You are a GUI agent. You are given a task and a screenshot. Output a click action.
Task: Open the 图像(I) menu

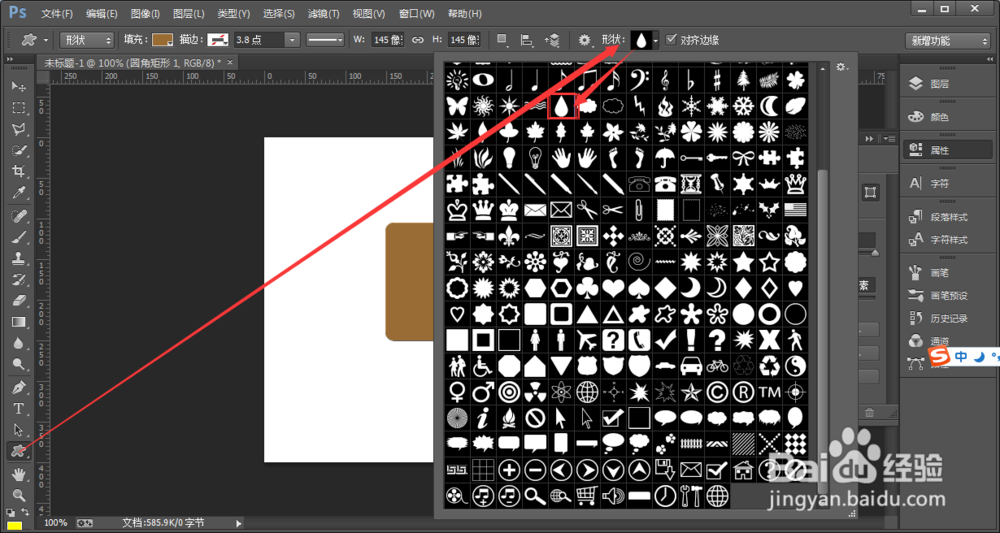click(x=145, y=13)
